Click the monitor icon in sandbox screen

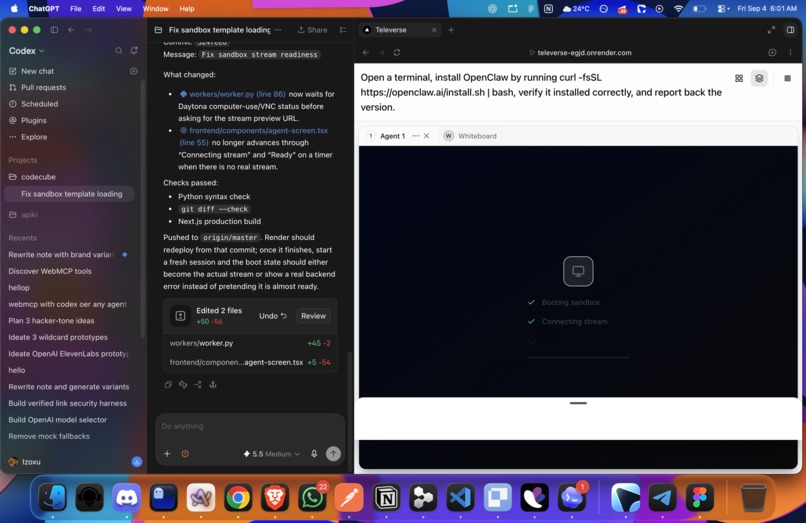click(x=578, y=271)
